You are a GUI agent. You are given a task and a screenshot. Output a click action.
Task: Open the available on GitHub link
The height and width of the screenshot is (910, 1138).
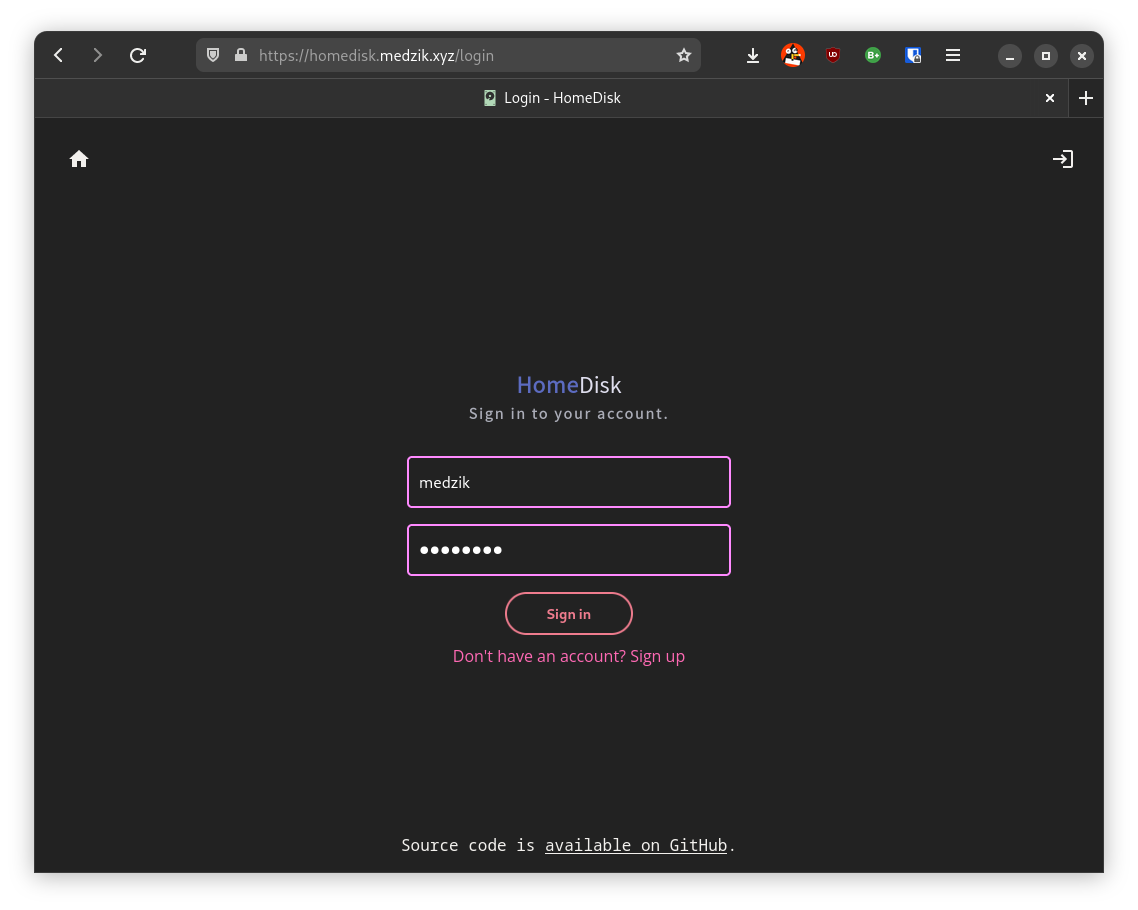(636, 845)
